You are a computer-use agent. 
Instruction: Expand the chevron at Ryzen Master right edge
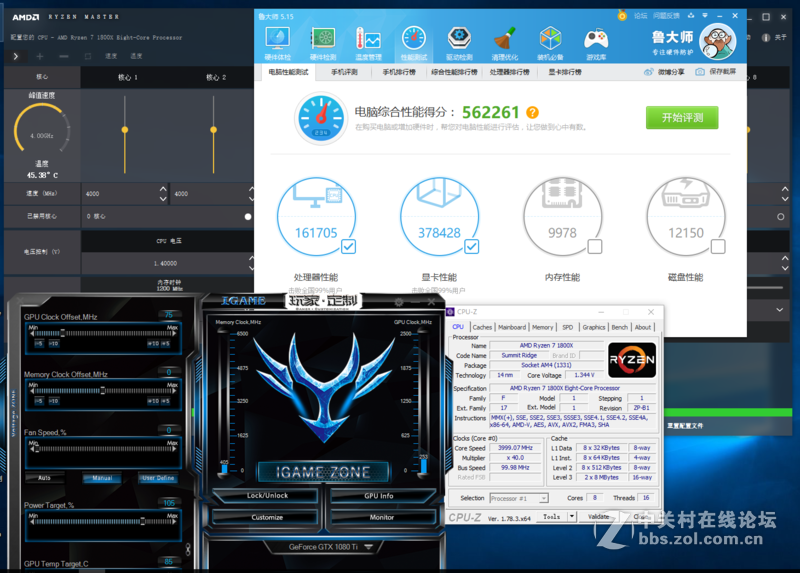780,310
